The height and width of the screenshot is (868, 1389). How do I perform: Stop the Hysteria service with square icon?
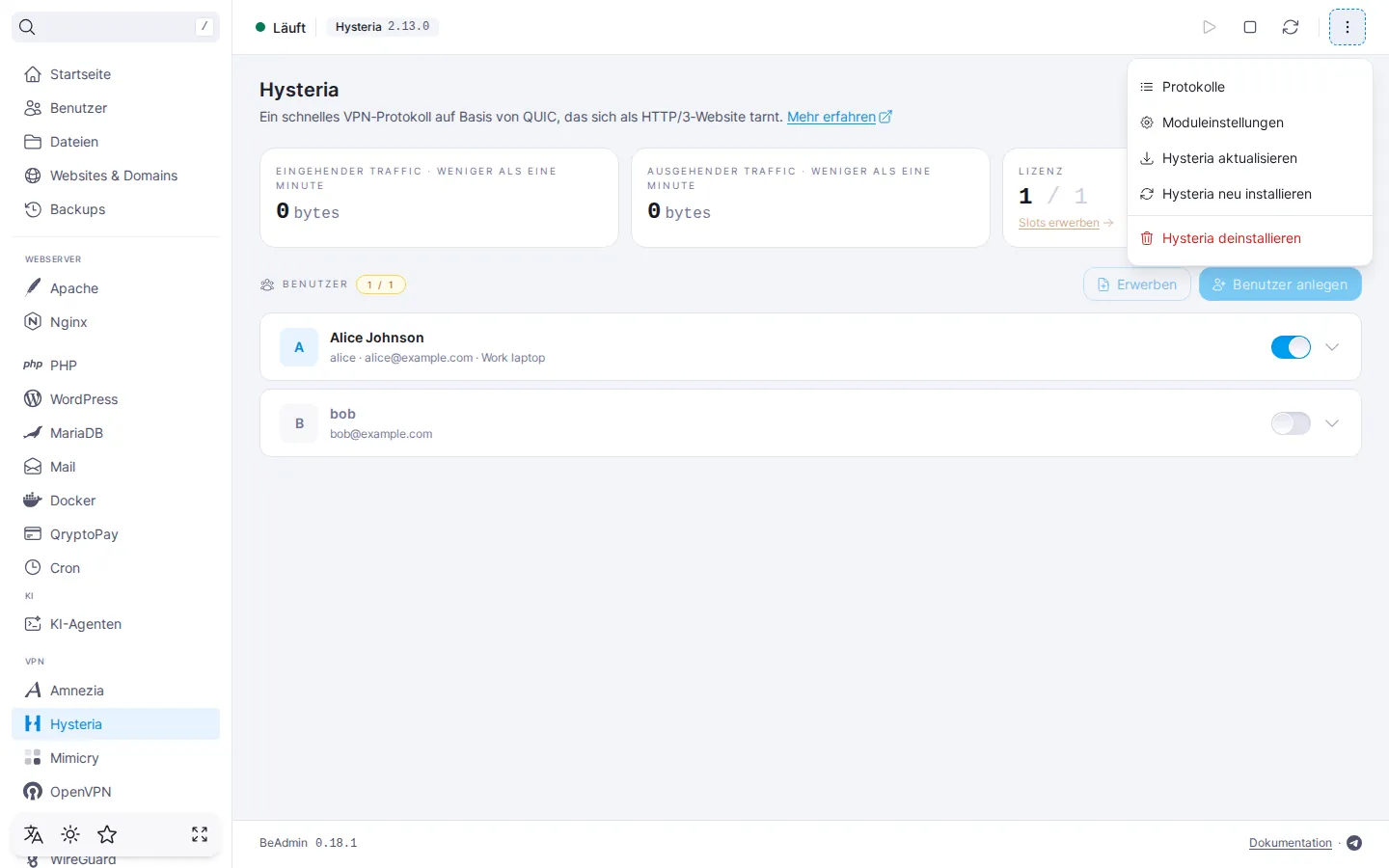point(1250,27)
